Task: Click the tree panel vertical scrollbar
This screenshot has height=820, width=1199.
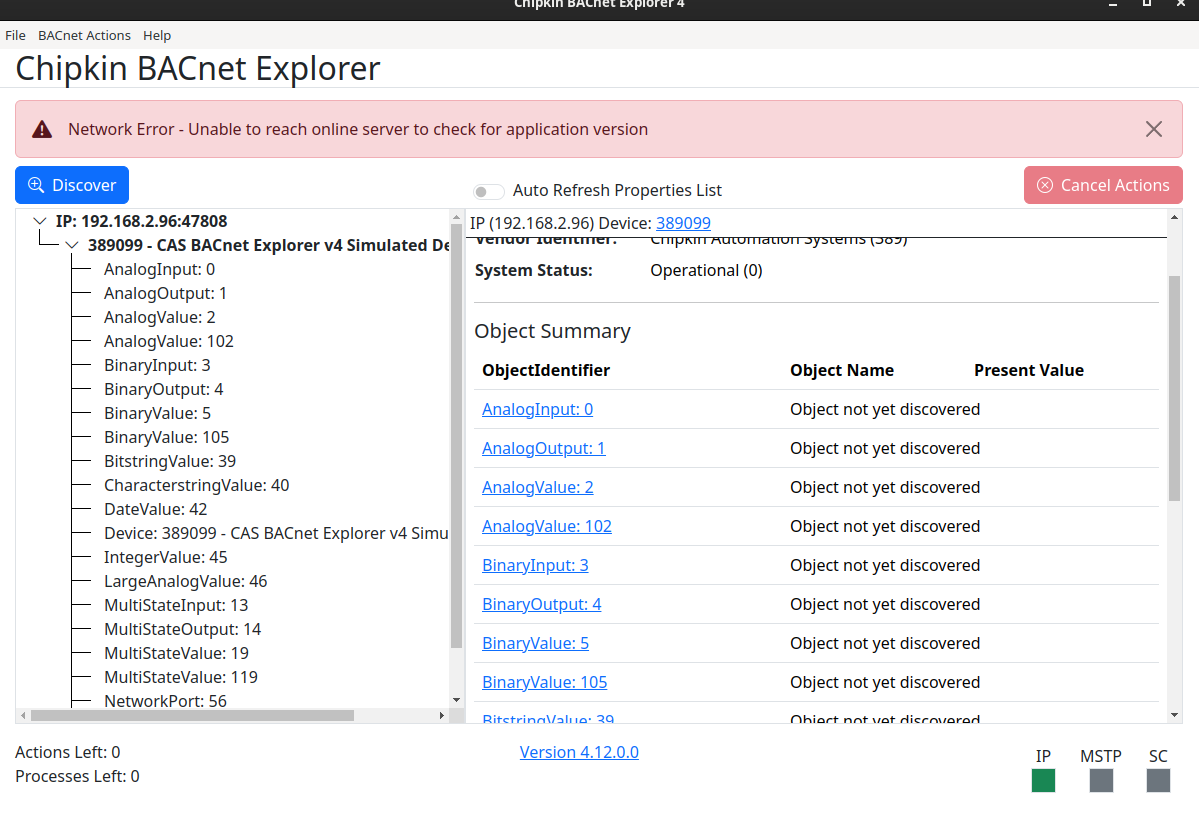Action: (x=457, y=435)
